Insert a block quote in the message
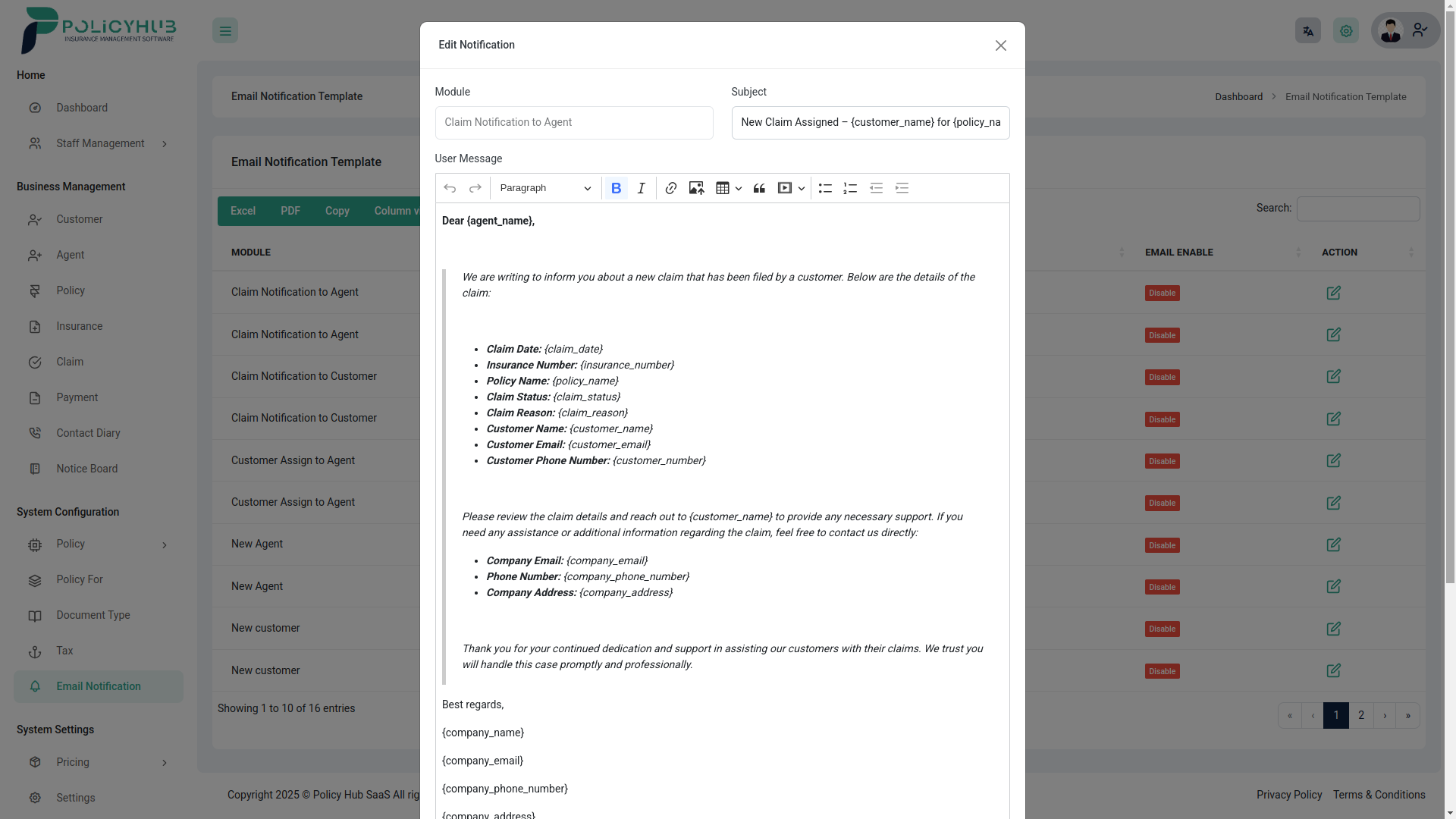1456x819 pixels. 759,188
